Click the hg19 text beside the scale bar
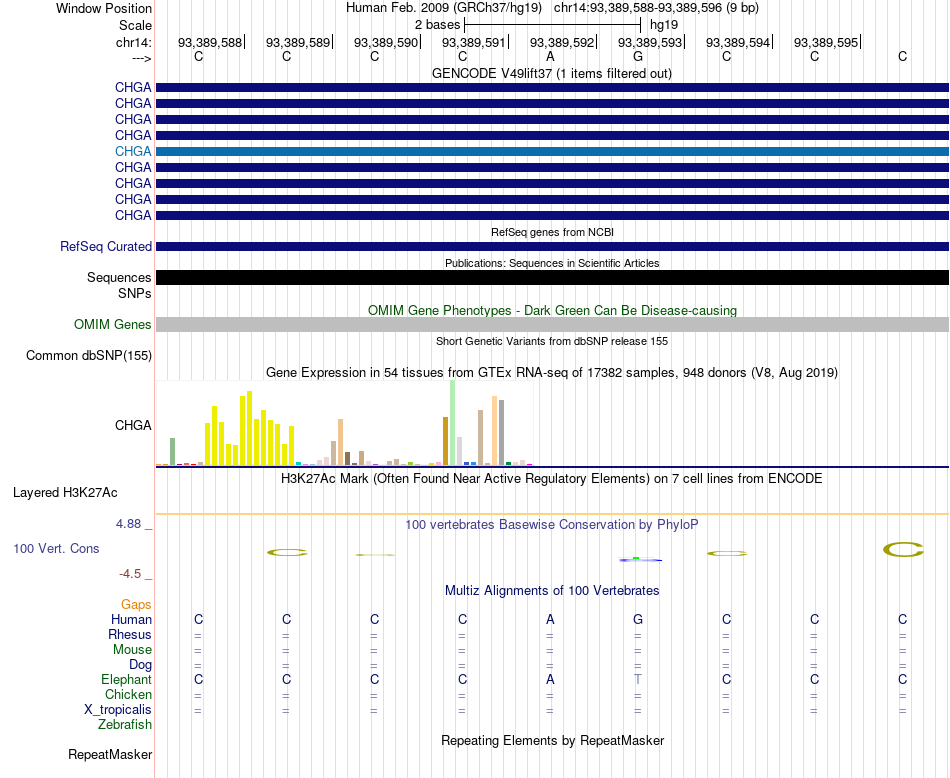 (663, 25)
